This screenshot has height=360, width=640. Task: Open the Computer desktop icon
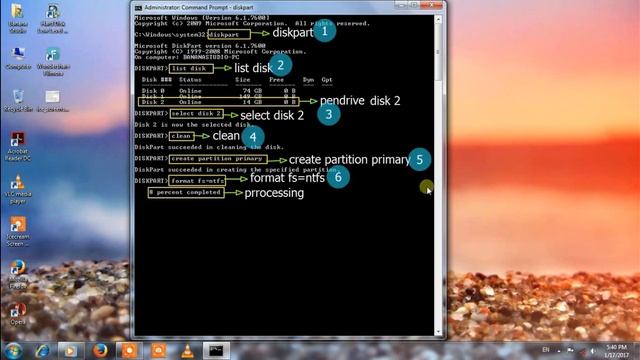(x=18, y=58)
